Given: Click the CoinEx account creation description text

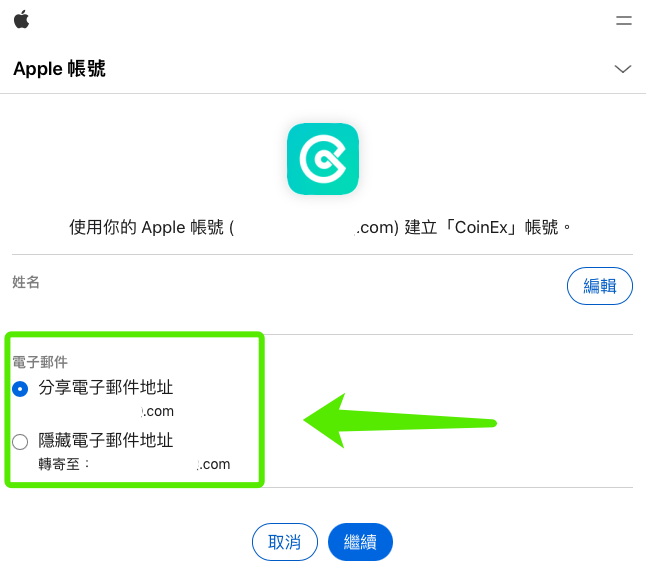Looking at the screenshot, I should pyautogui.click(x=320, y=227).
